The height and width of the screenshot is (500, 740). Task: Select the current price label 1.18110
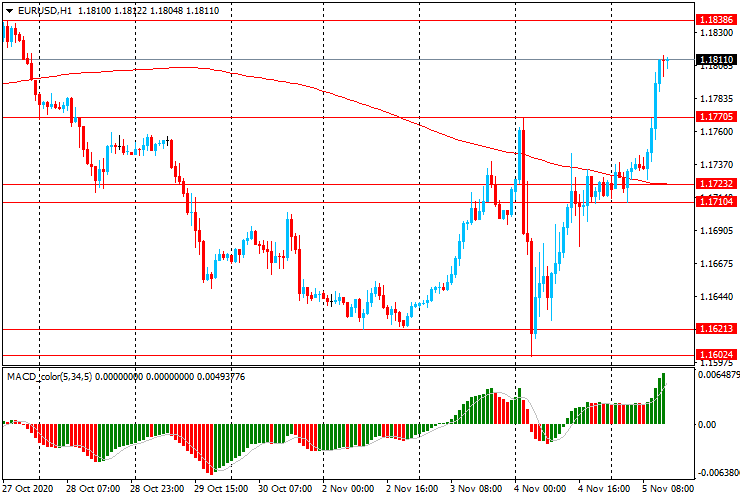coord(716,59)
